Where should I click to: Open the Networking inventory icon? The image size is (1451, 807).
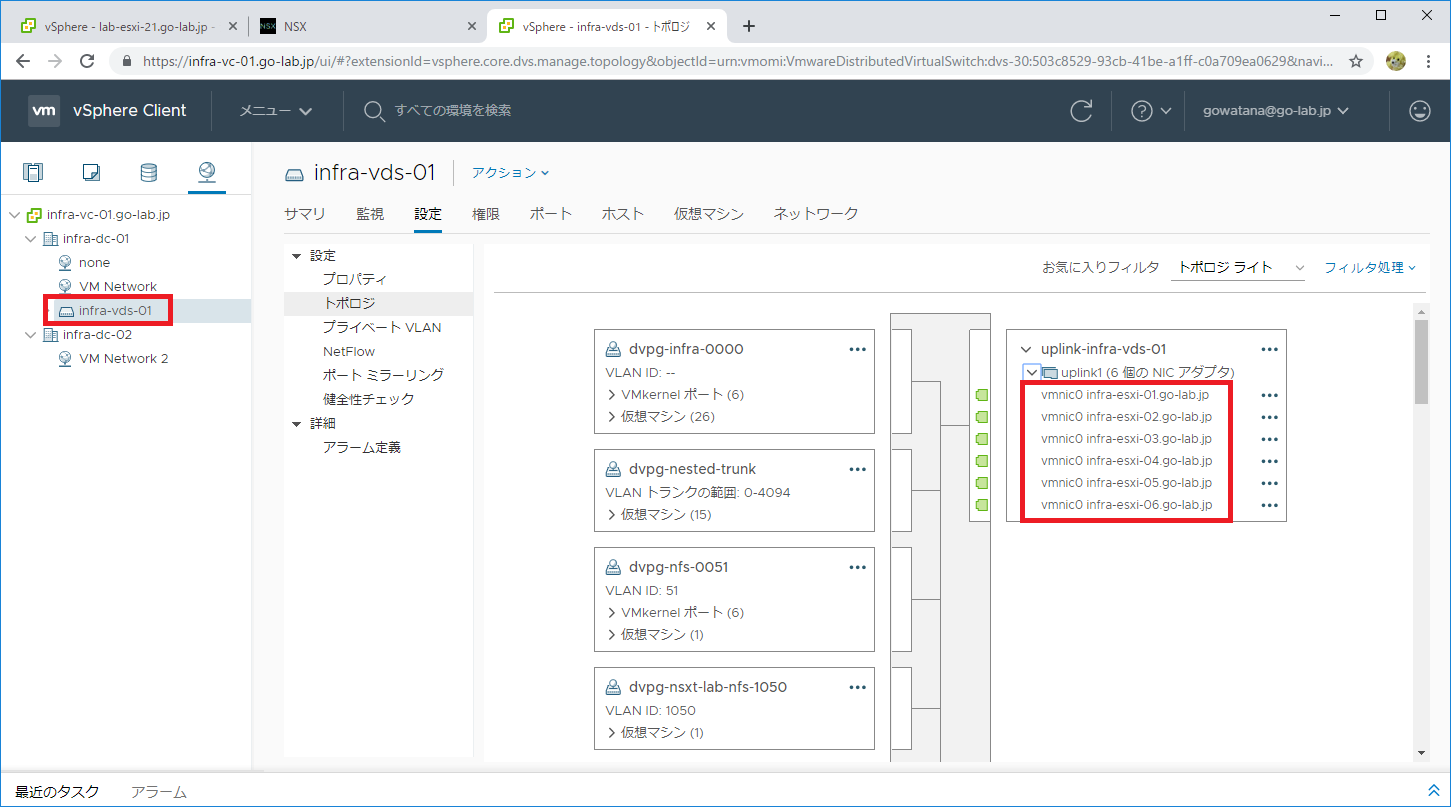206,172
